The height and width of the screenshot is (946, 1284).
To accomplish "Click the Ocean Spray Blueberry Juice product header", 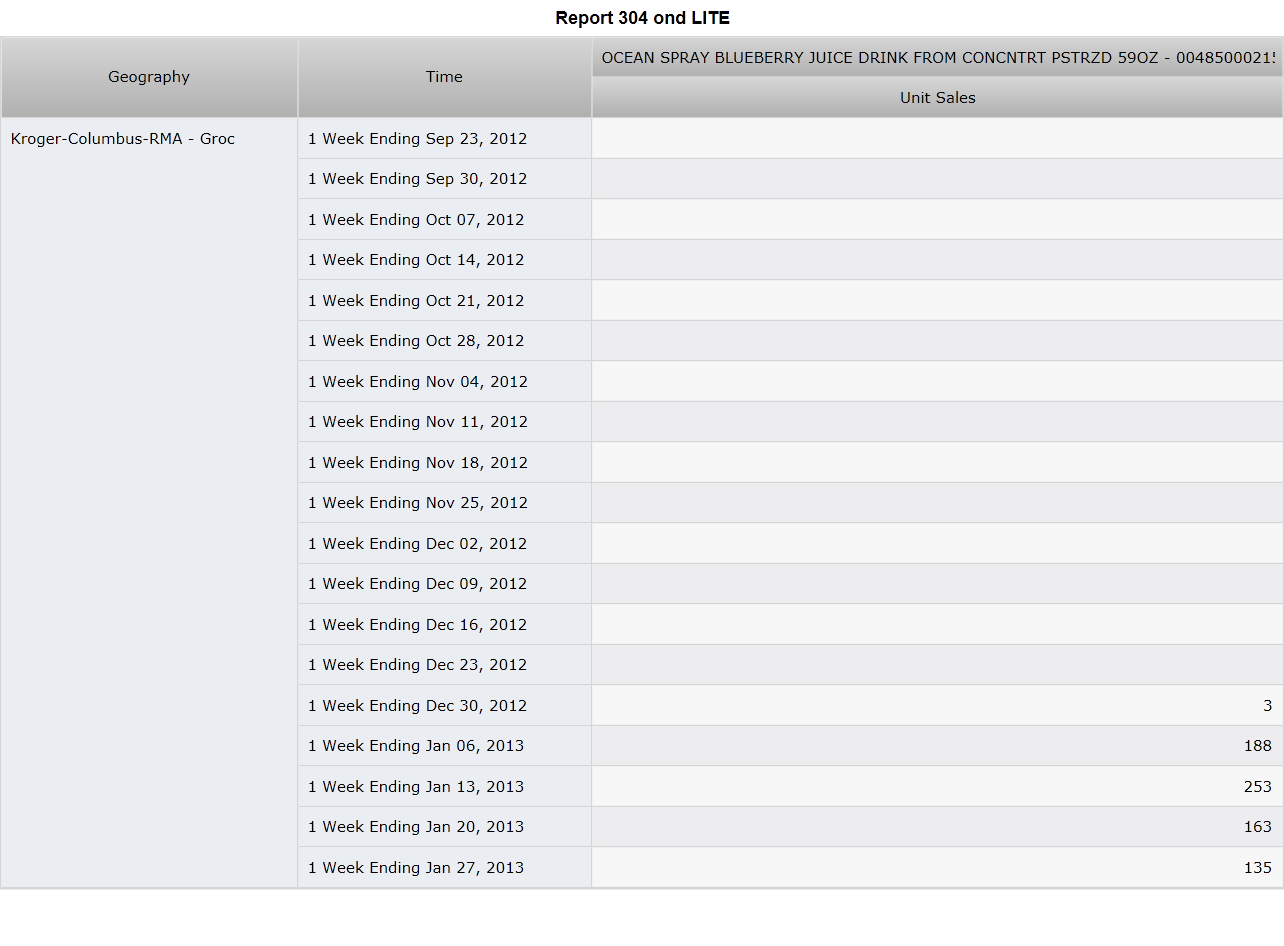I will click(x=937, y=58).
